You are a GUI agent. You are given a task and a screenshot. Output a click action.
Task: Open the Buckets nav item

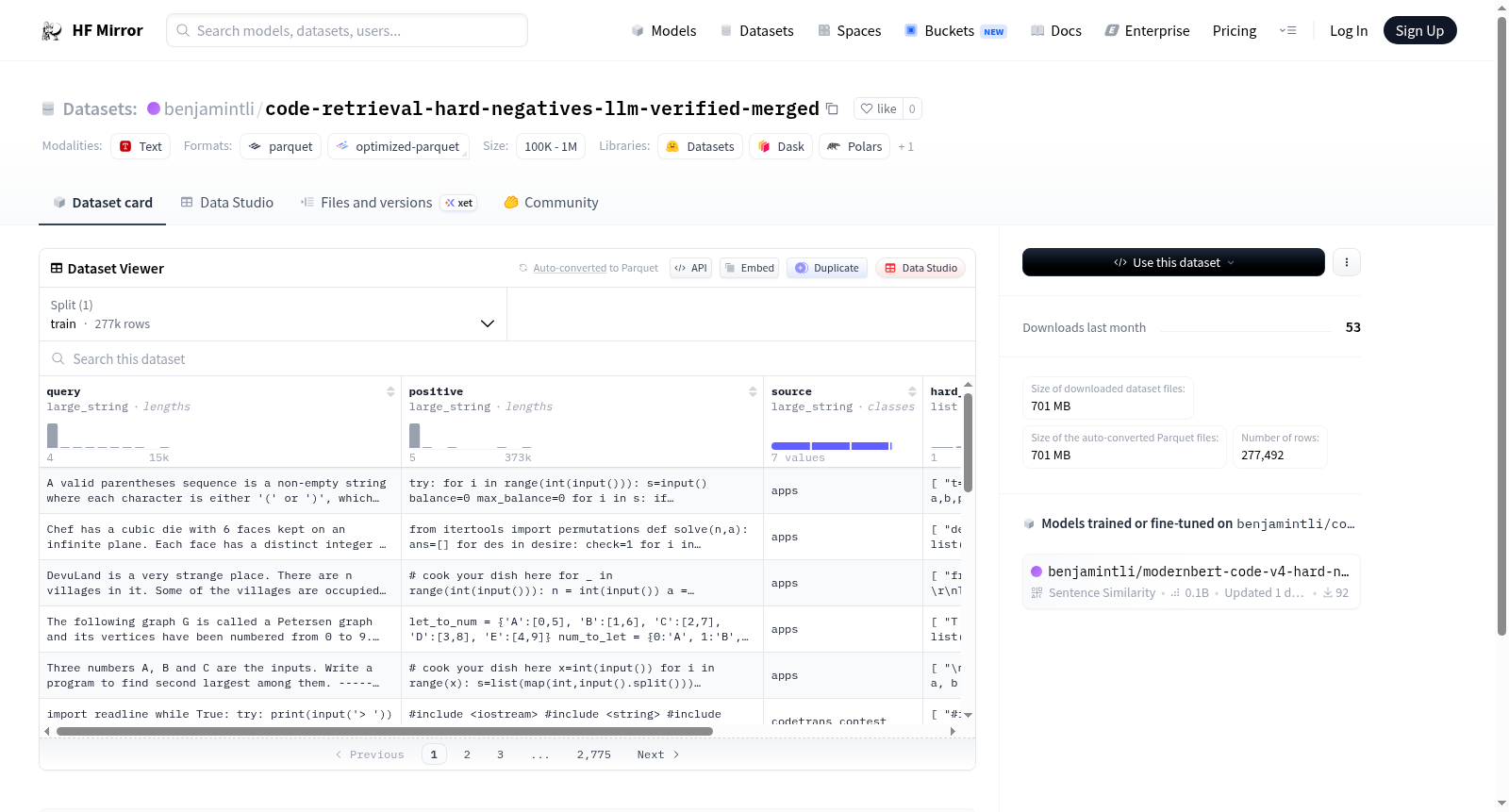[x=955, y=30]
